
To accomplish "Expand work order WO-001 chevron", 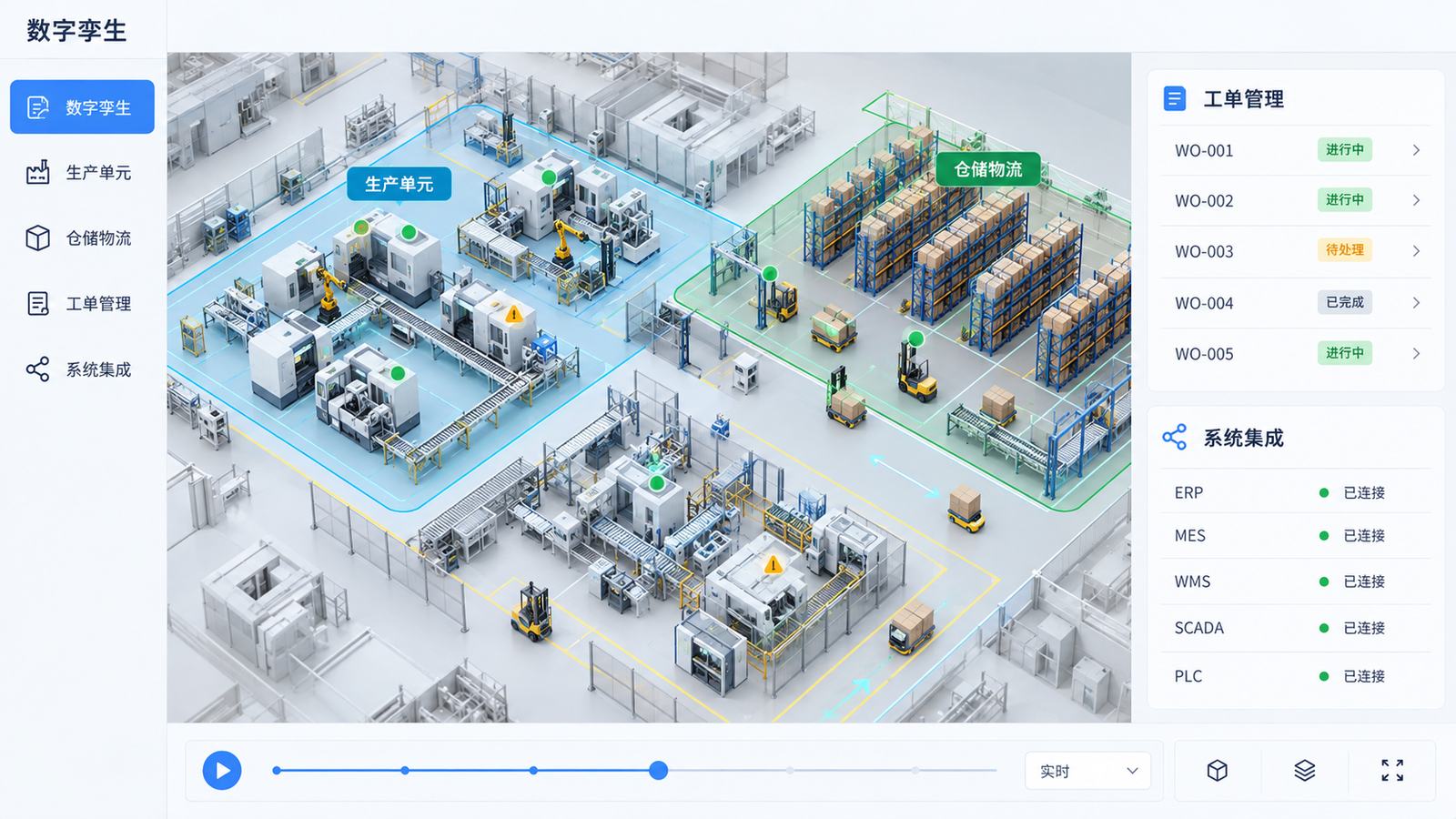I will (1416, 150).
